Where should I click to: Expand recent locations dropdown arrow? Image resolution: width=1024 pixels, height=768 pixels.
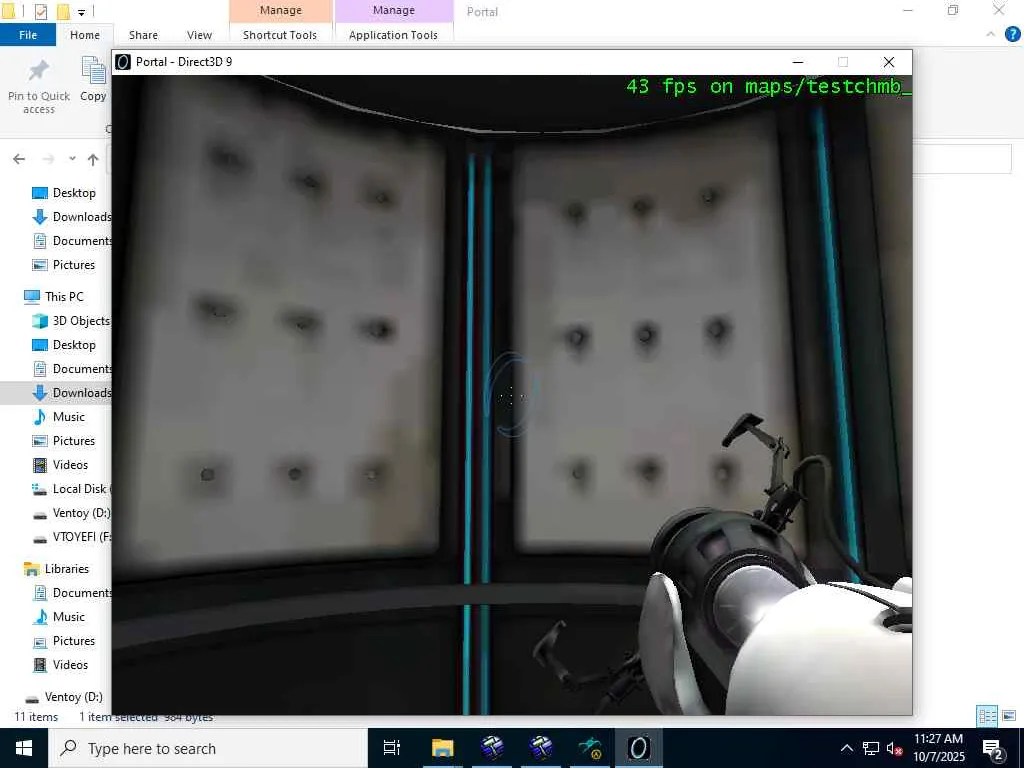72,159
